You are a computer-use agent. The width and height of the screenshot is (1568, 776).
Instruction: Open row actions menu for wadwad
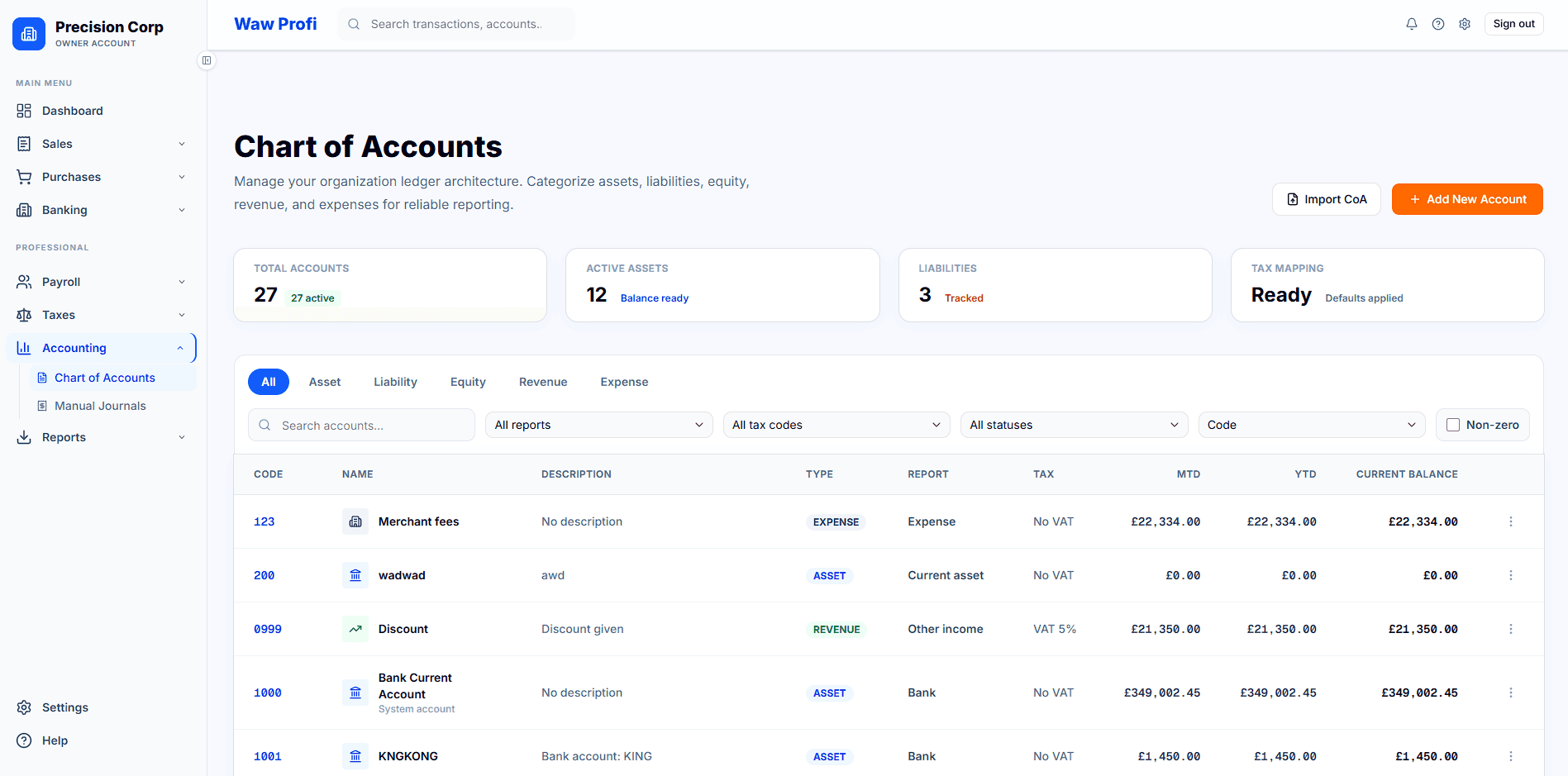coord(1511,575)
